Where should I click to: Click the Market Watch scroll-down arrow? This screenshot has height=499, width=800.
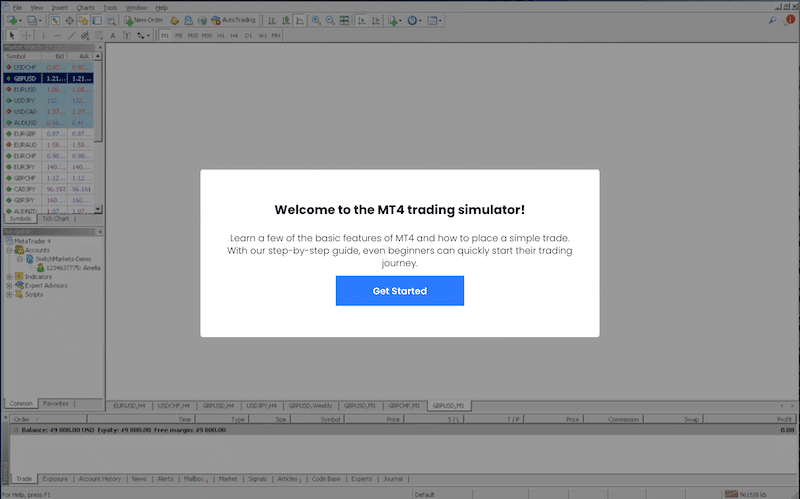tap(98, 209)
